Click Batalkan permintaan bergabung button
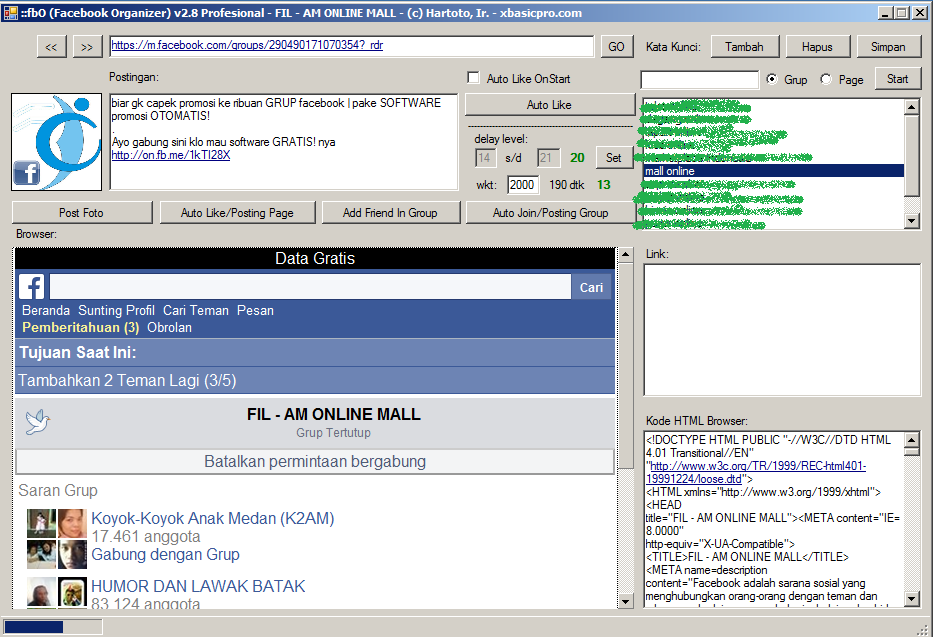This screenshot has height=637, width=933. [315, 462]
